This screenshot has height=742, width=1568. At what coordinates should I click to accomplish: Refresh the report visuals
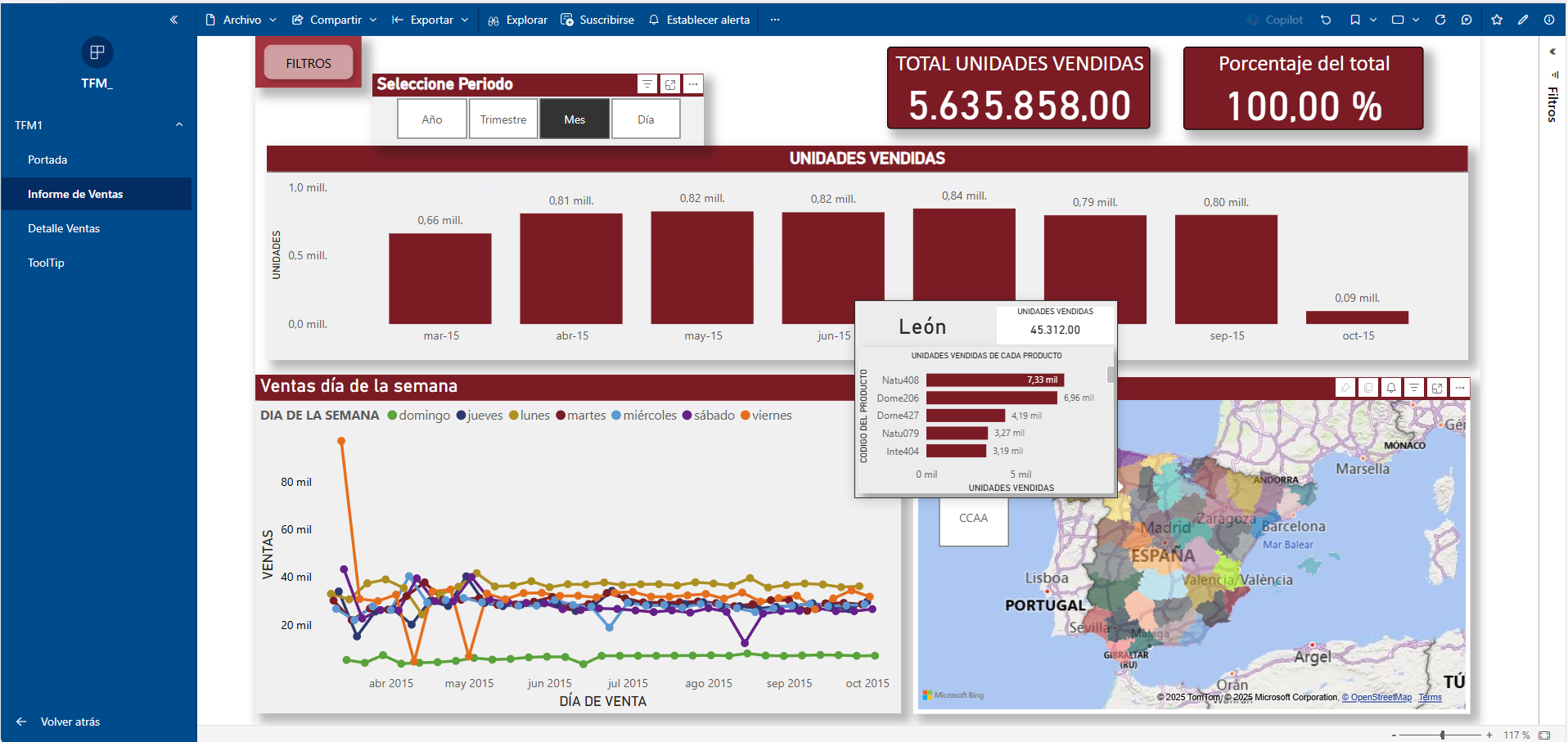click(1440, 20)
